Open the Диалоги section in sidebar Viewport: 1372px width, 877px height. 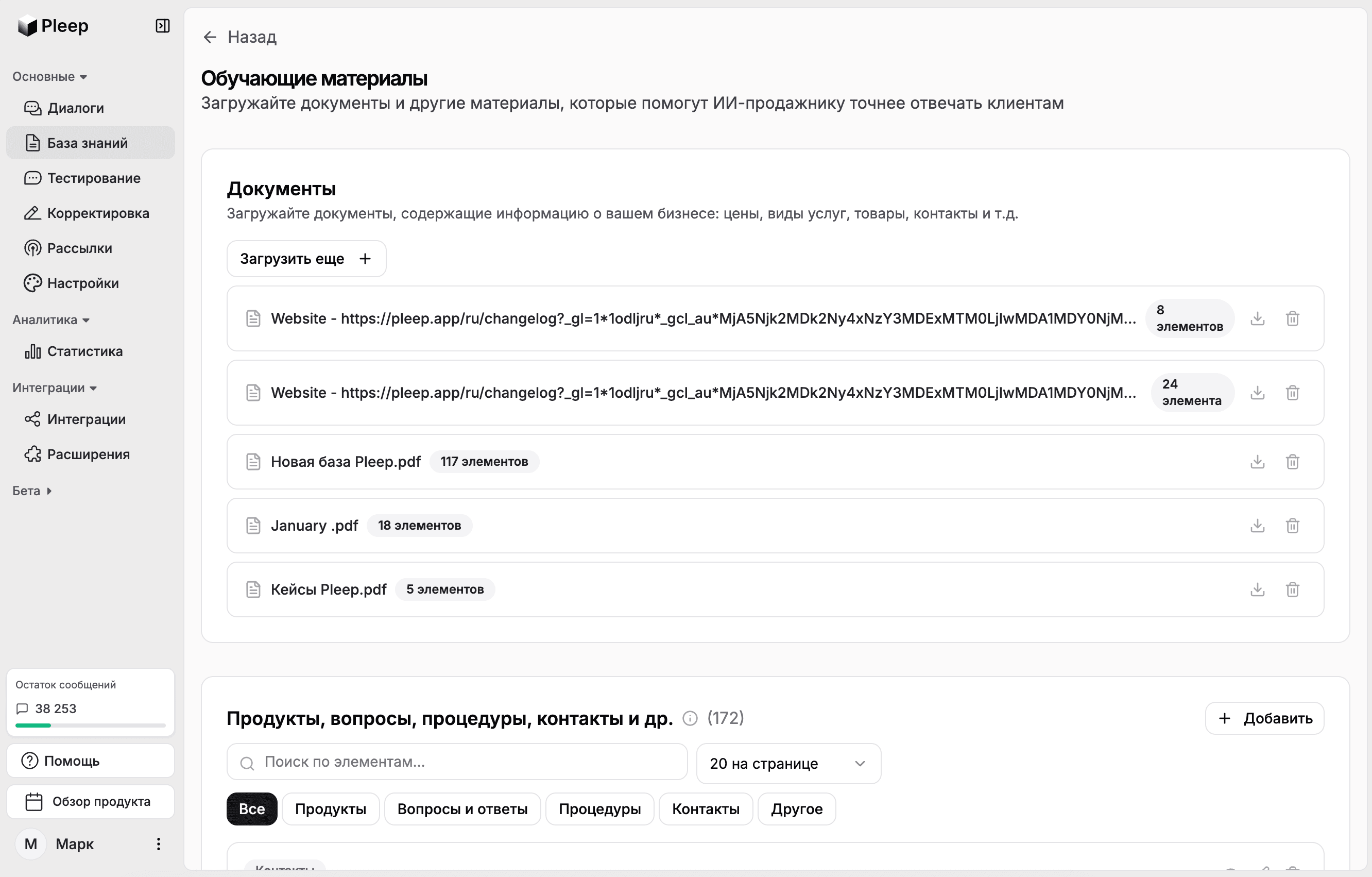75,108
